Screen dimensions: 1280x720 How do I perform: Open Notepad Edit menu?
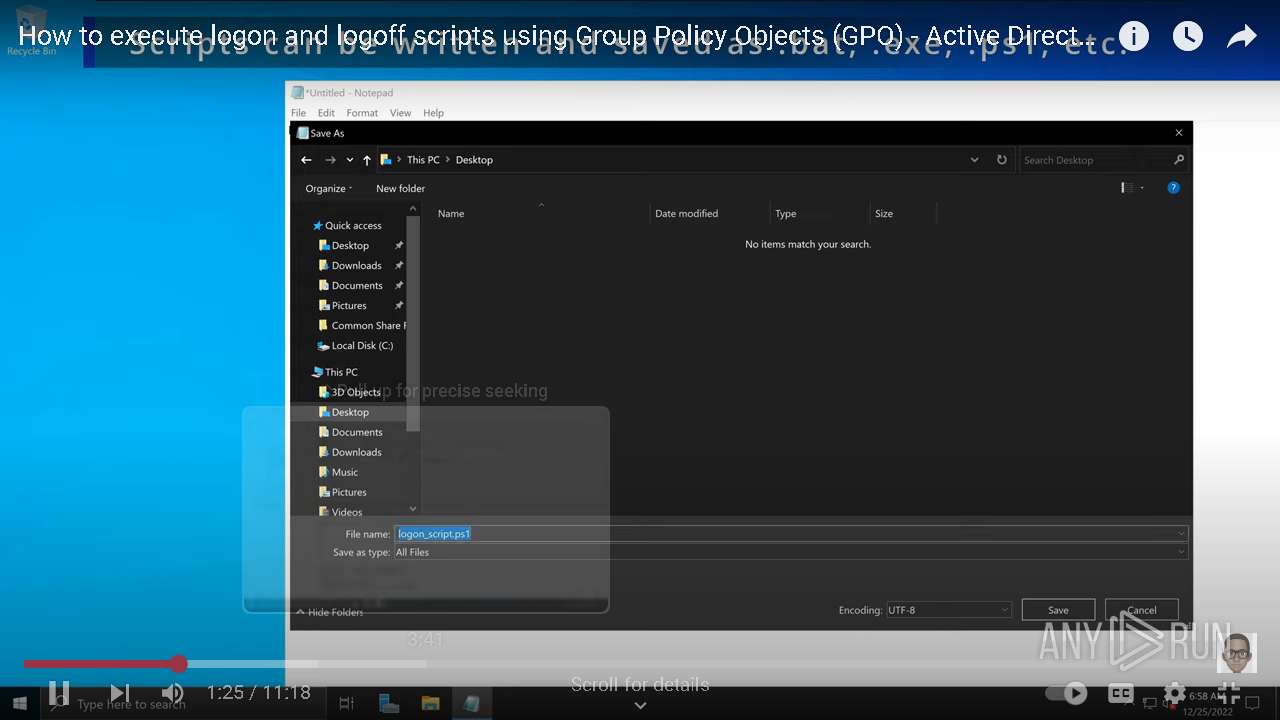coord(326,113)
